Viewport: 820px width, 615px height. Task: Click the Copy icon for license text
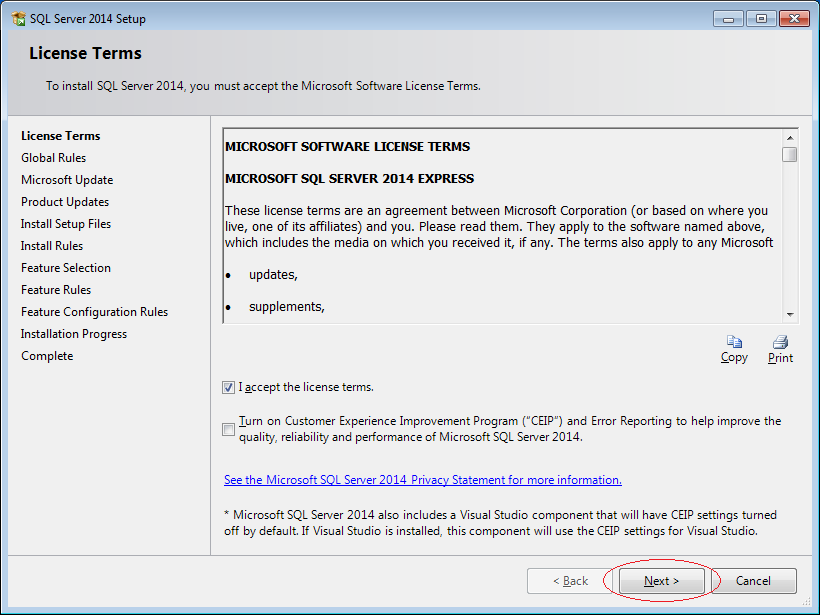[x=734, y=342]
